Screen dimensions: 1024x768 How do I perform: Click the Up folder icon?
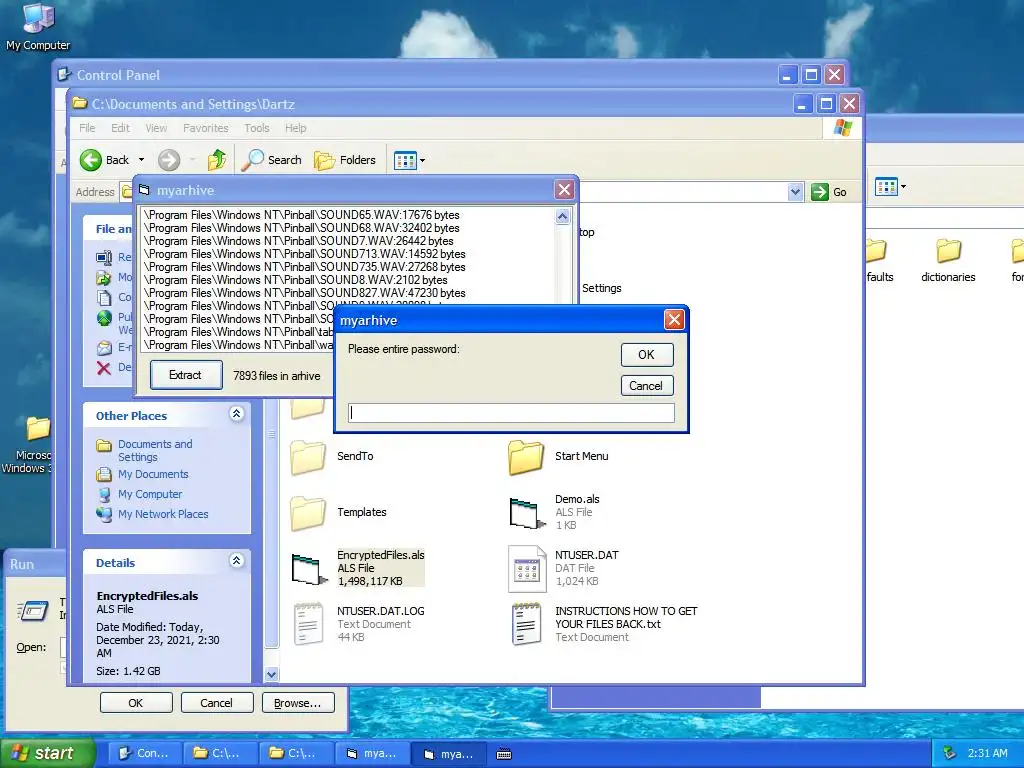point(217,160)
